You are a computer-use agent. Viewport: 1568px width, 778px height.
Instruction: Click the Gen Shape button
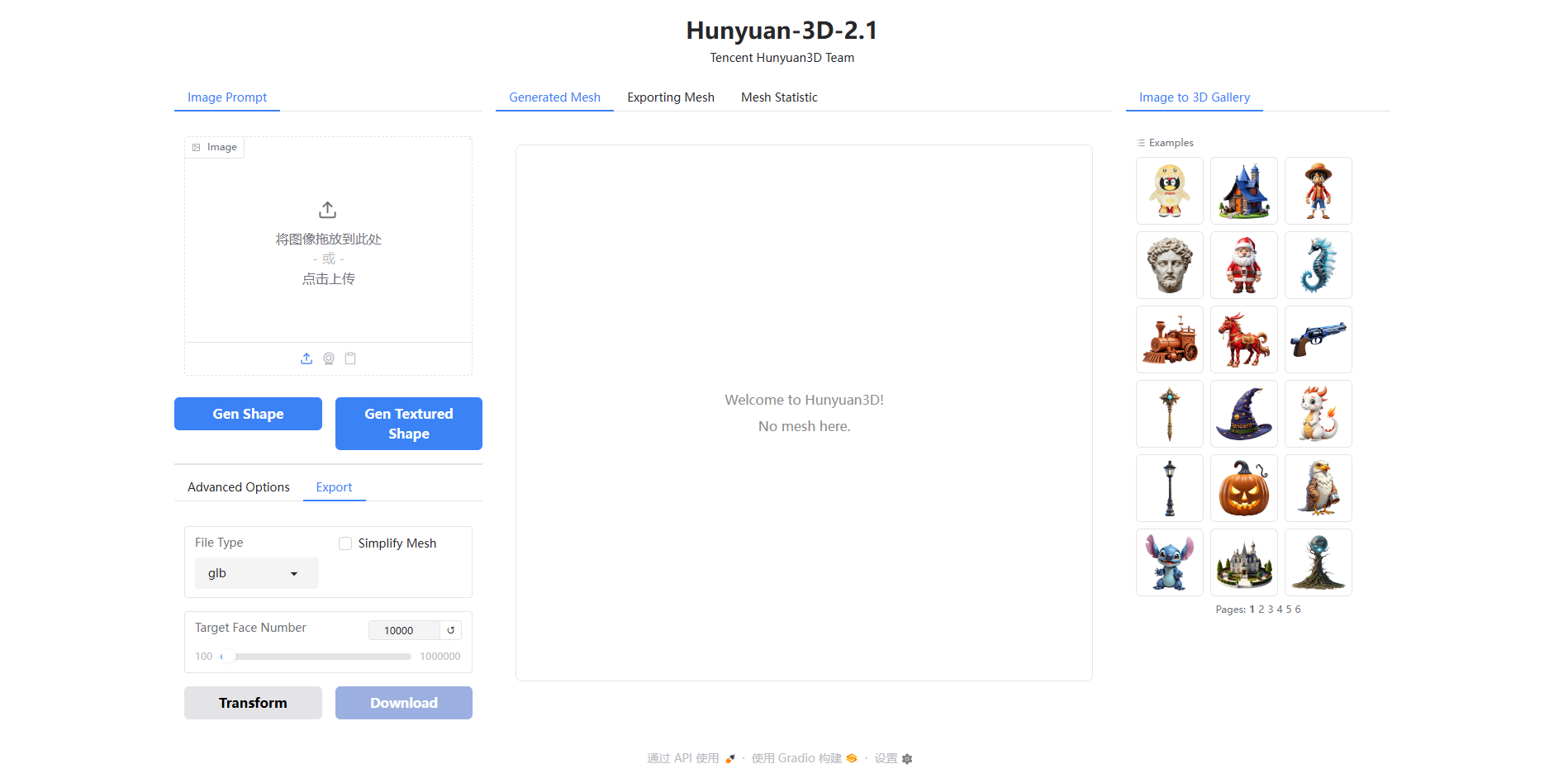coord(248,414)
